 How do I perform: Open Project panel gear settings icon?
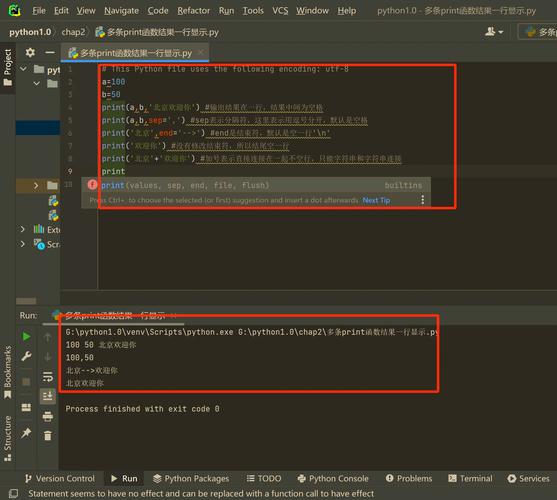[x=30, y=53]
